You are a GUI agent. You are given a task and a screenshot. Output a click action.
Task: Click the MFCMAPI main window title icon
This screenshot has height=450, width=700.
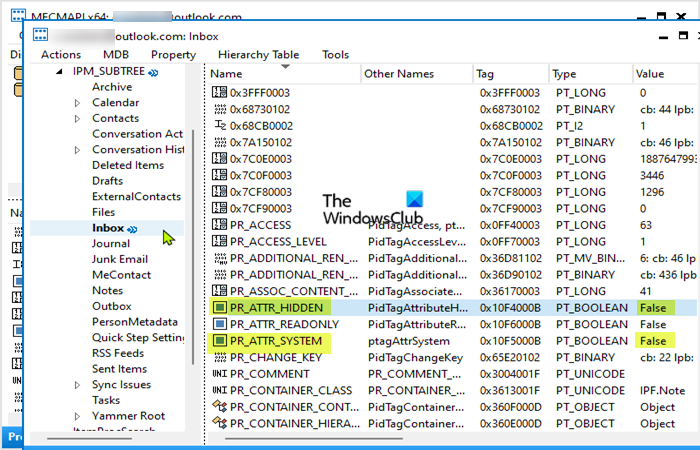[x=18, y=15]
